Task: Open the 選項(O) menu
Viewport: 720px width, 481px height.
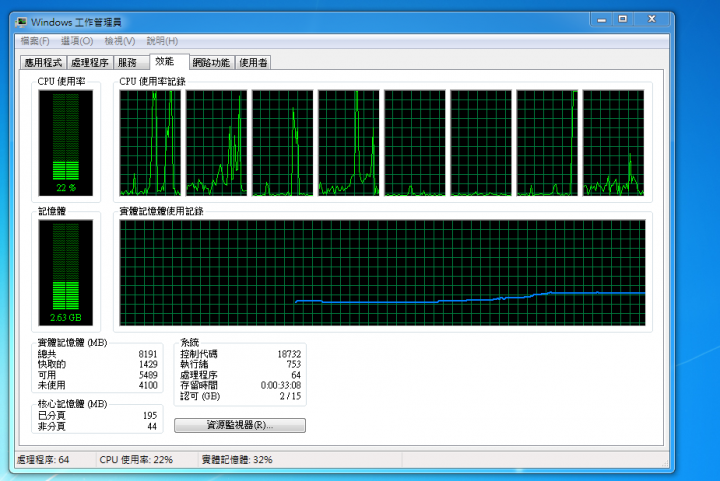Action: coord(77,41)
